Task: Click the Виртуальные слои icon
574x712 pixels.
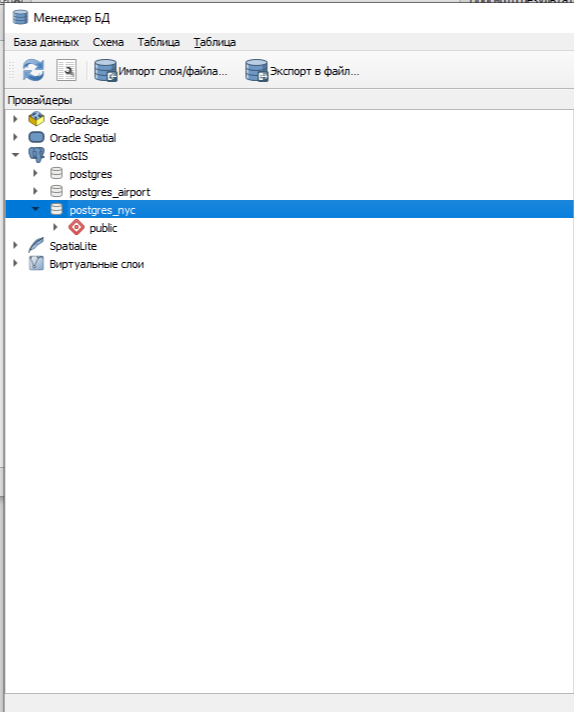Action: coord(36,263)
